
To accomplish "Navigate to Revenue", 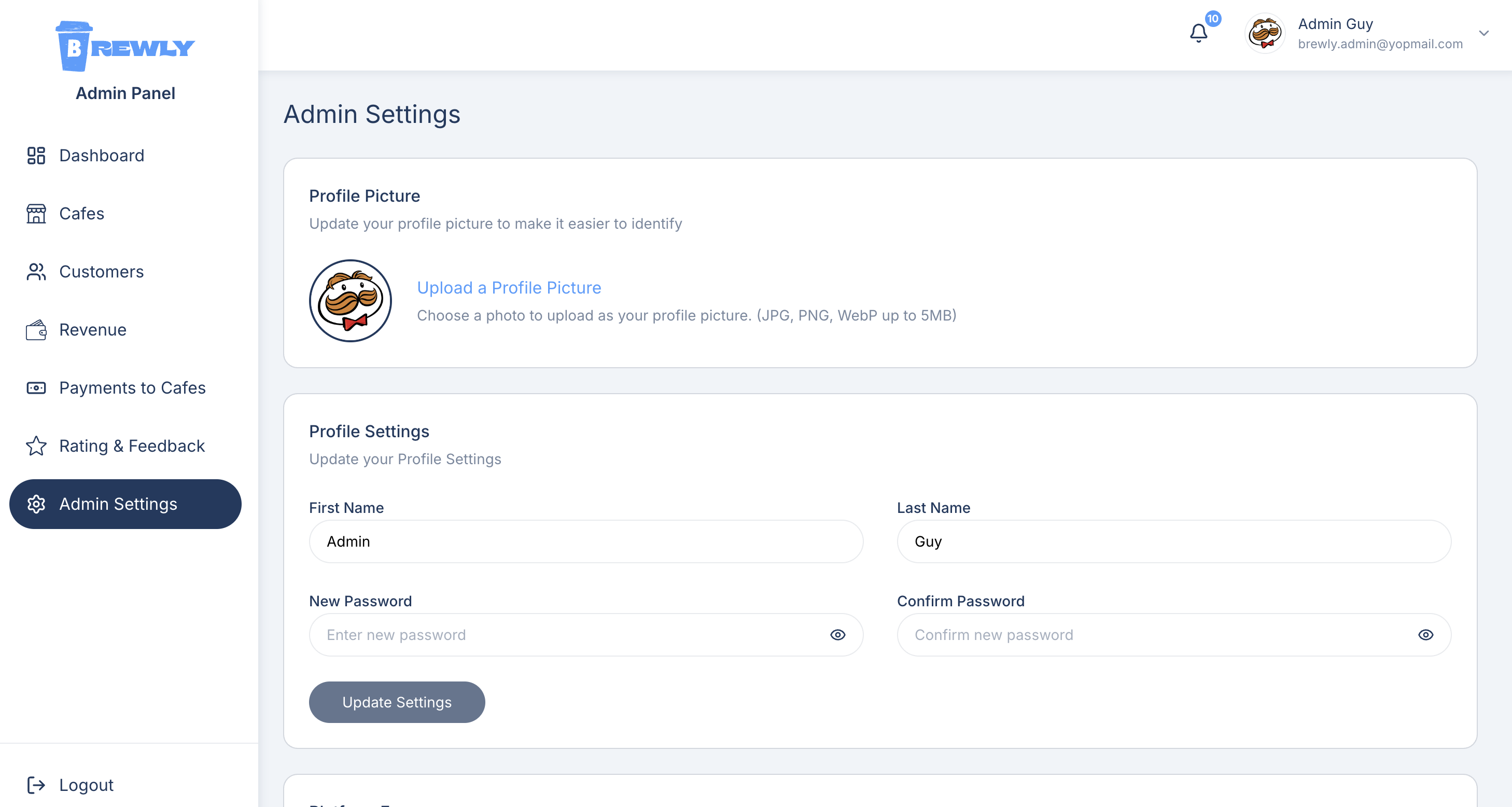I will pyautogui.click(x=125, y=330).
